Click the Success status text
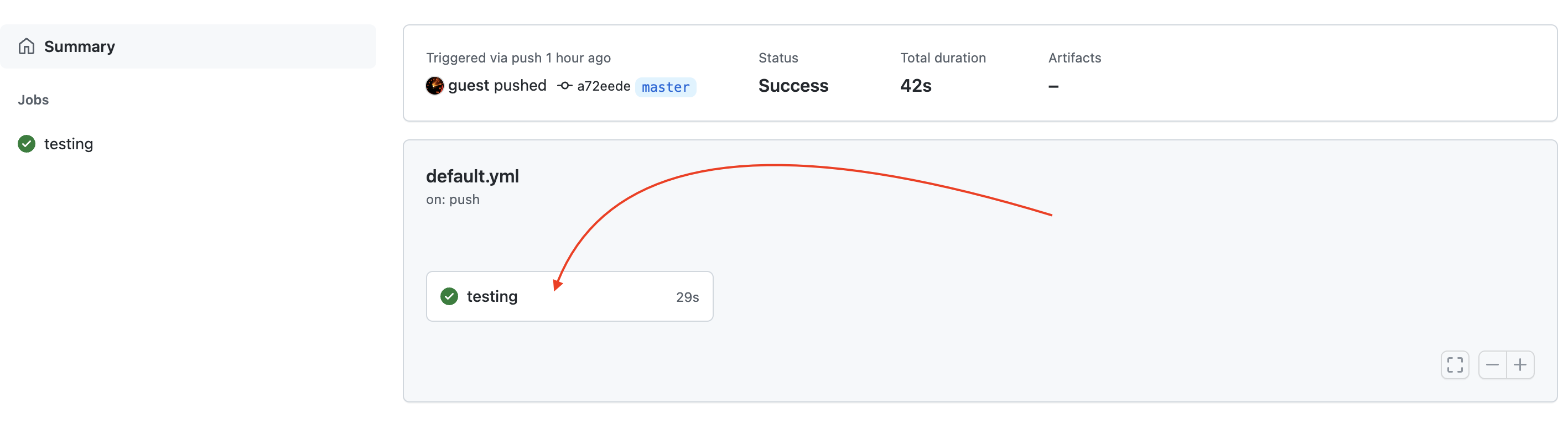Viewport: 1568px width, 429px height. [x=792, y=86]
